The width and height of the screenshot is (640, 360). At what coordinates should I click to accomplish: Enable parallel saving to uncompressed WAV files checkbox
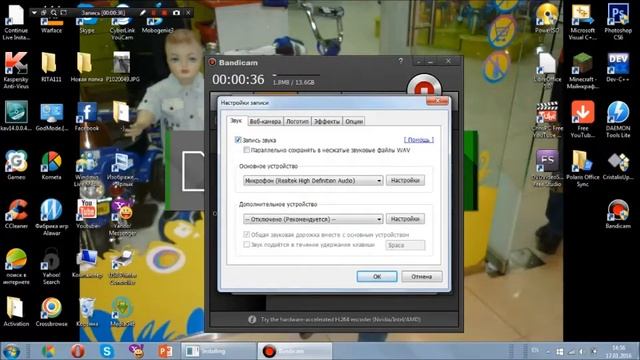coord(247,150)
